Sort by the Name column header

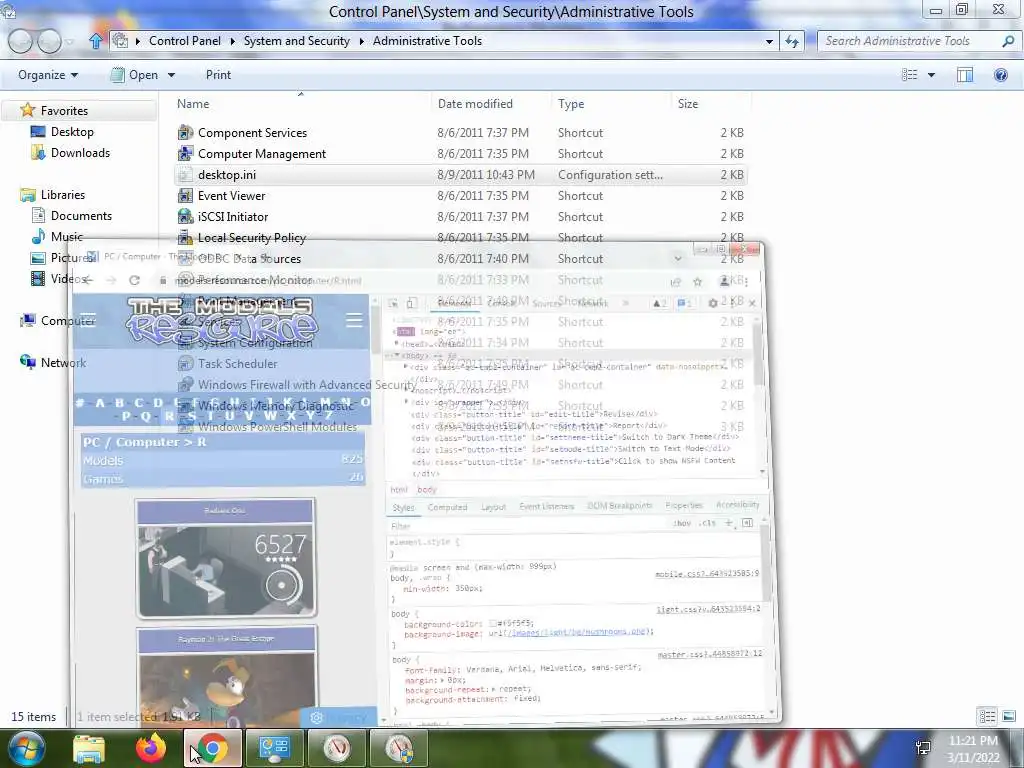coord(193,104)
